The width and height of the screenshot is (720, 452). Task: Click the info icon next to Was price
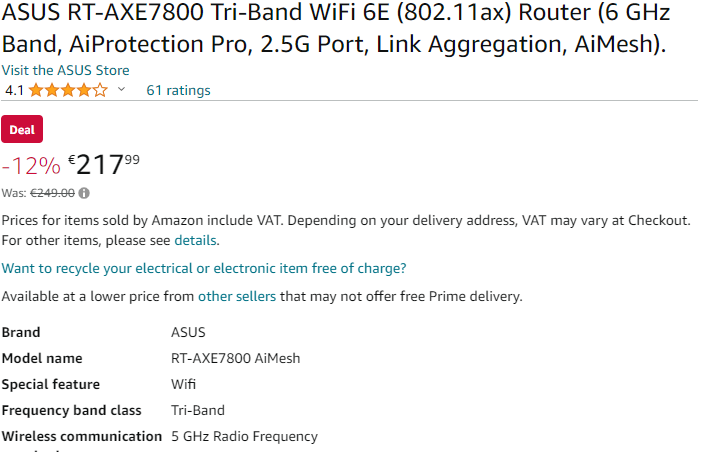click(84, 193)
